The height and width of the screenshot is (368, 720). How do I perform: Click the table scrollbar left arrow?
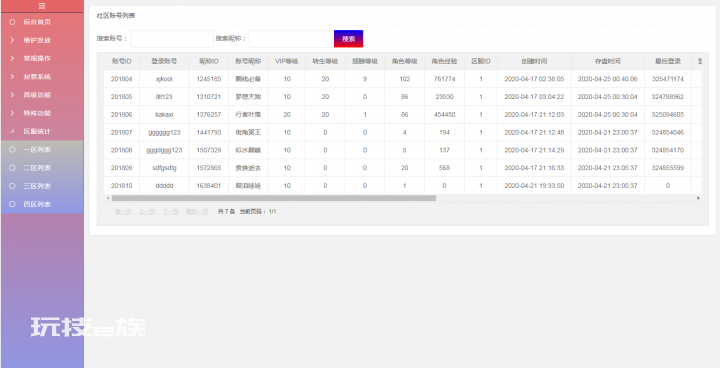(108, 198)
